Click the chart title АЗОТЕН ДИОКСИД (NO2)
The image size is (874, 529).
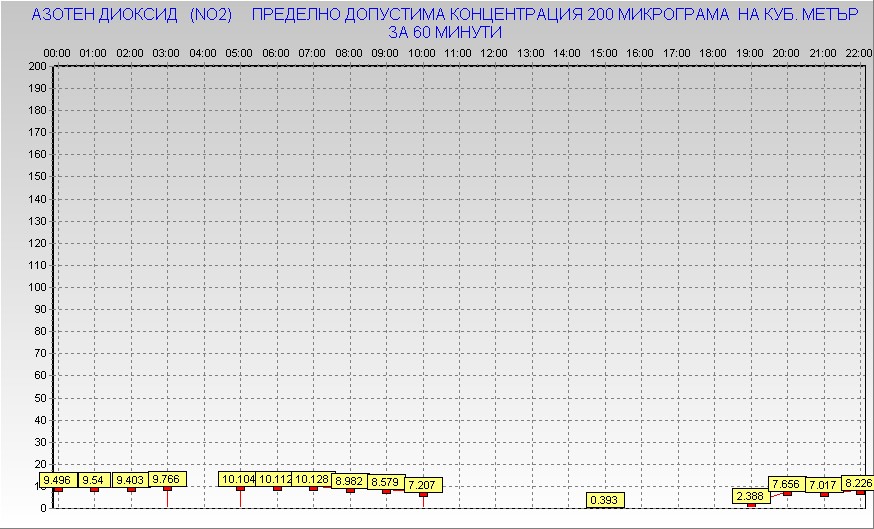(x=132, y=16)
